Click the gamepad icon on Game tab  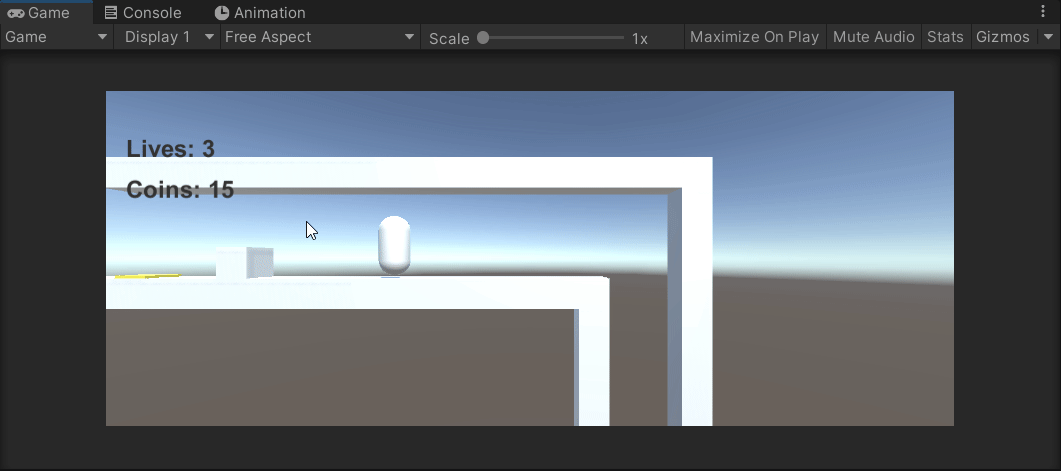[x=16, y=13]
